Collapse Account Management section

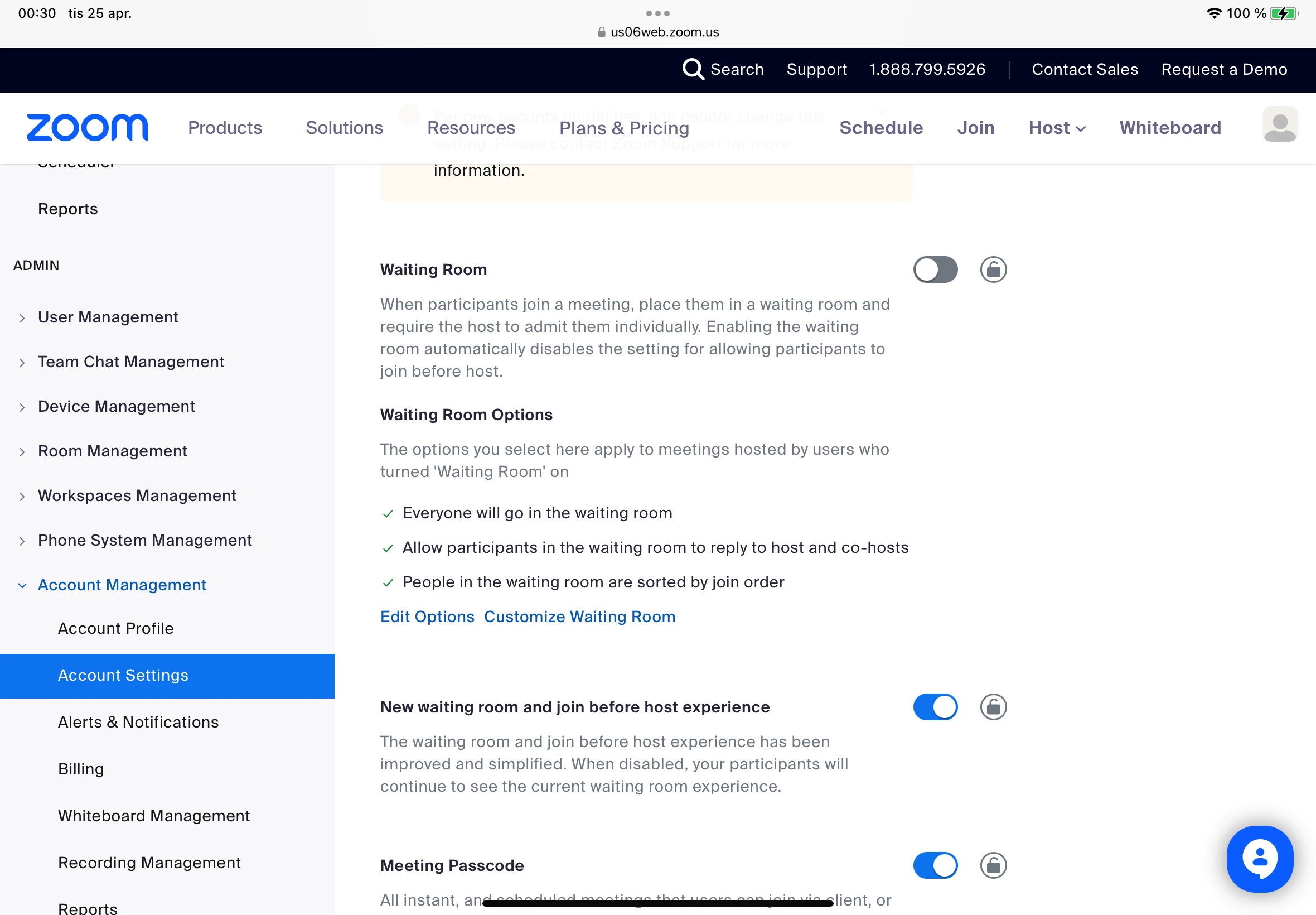[x=122, y=585]
